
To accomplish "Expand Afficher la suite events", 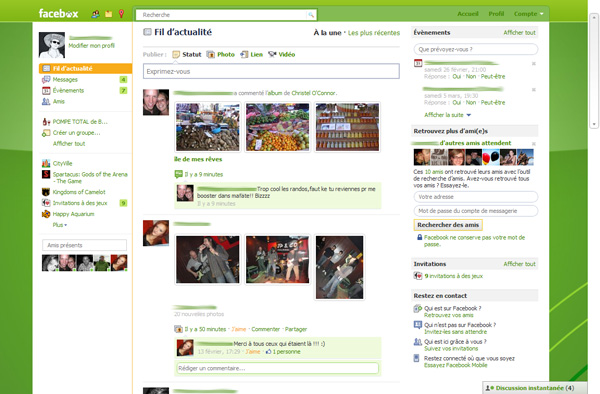I will tap(447, 115).
